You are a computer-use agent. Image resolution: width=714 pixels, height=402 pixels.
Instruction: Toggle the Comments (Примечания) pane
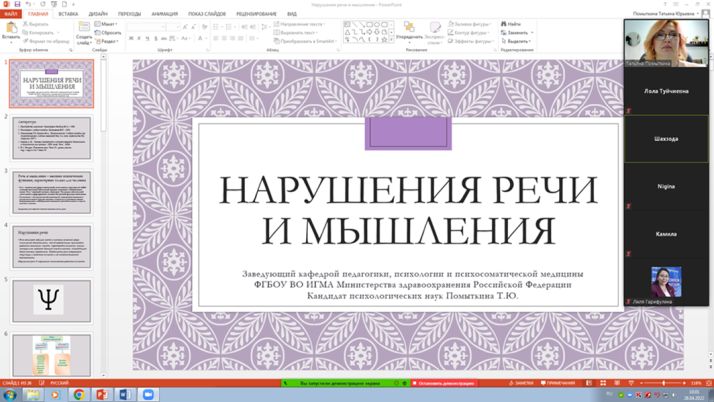pyautogui.click(x=558, y=383)
